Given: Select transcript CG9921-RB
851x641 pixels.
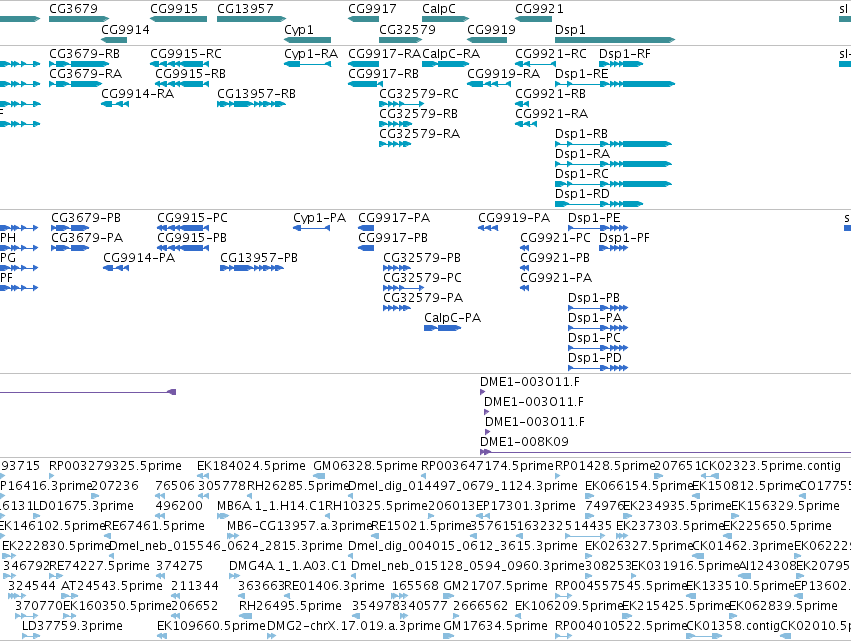Looking at the screenshot, I should (x=550, y=94).
